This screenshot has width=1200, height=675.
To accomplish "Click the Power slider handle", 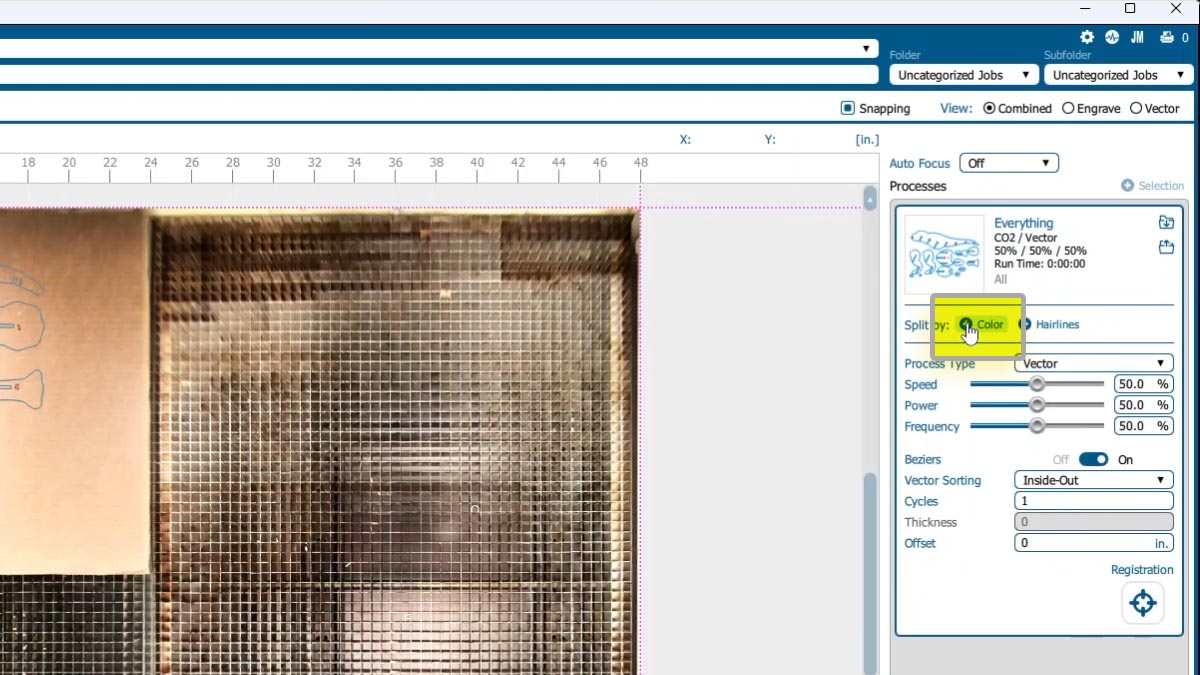I will (x=1037, y=405).
